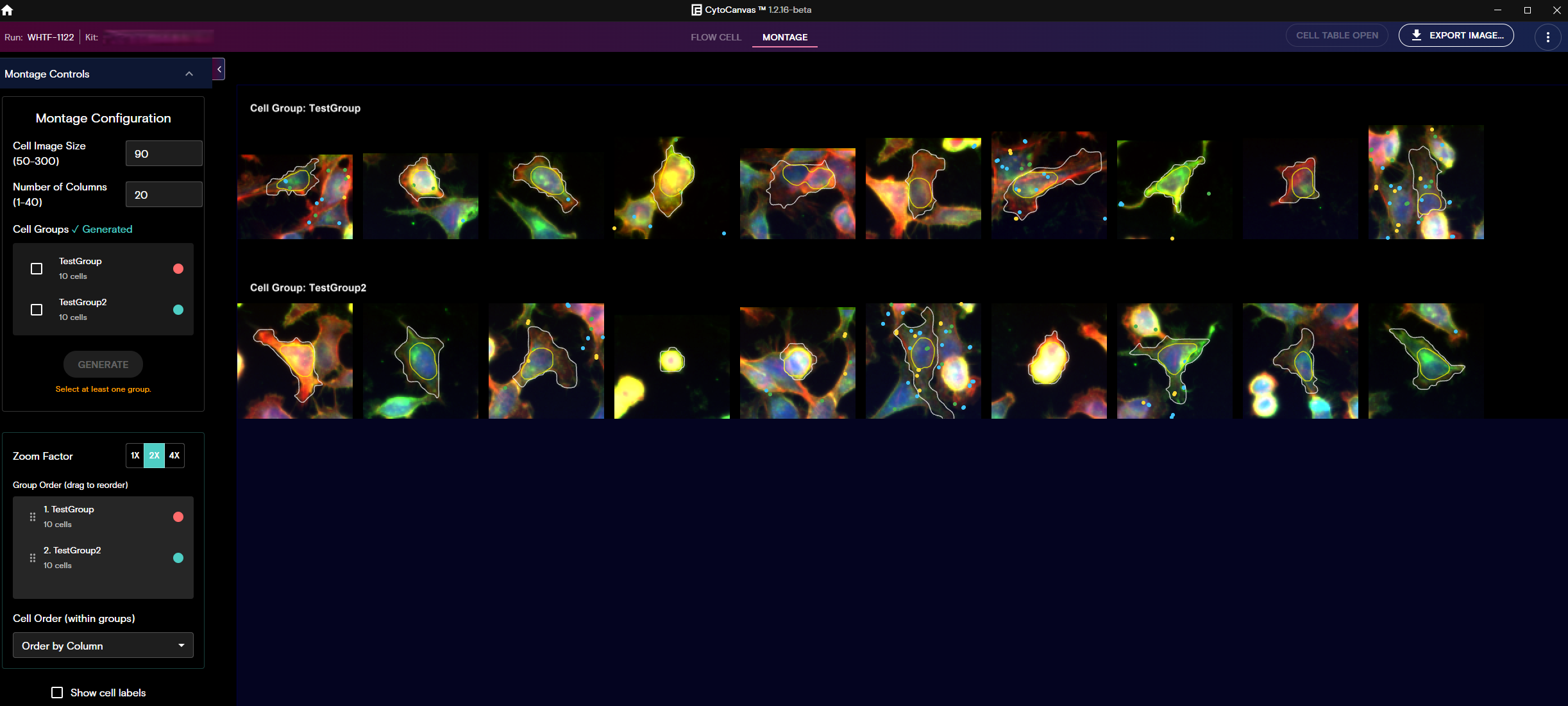
Task: Click the red TestGroup color swatch
Action: click(178, 269)
